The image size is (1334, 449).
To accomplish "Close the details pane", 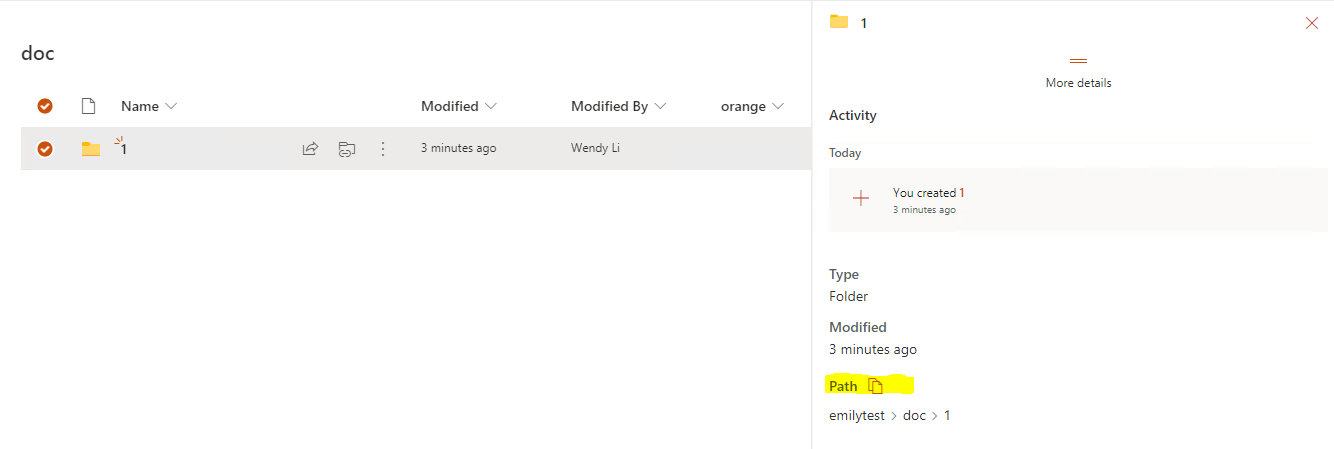I will point(1311,23).
